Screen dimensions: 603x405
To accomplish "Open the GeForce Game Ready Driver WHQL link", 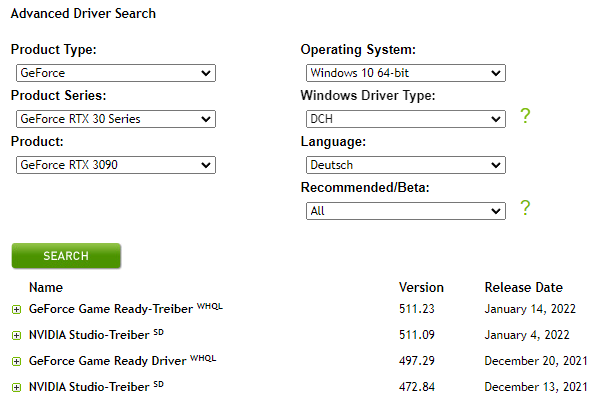I will 122,360.
